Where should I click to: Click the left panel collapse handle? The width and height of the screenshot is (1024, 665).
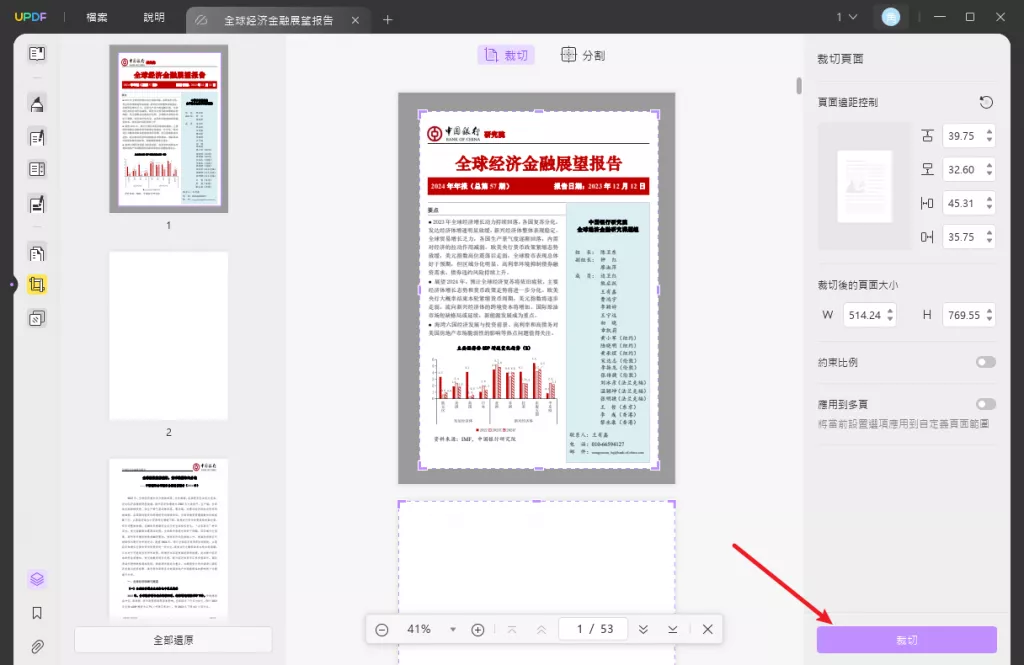coord(12,285)
